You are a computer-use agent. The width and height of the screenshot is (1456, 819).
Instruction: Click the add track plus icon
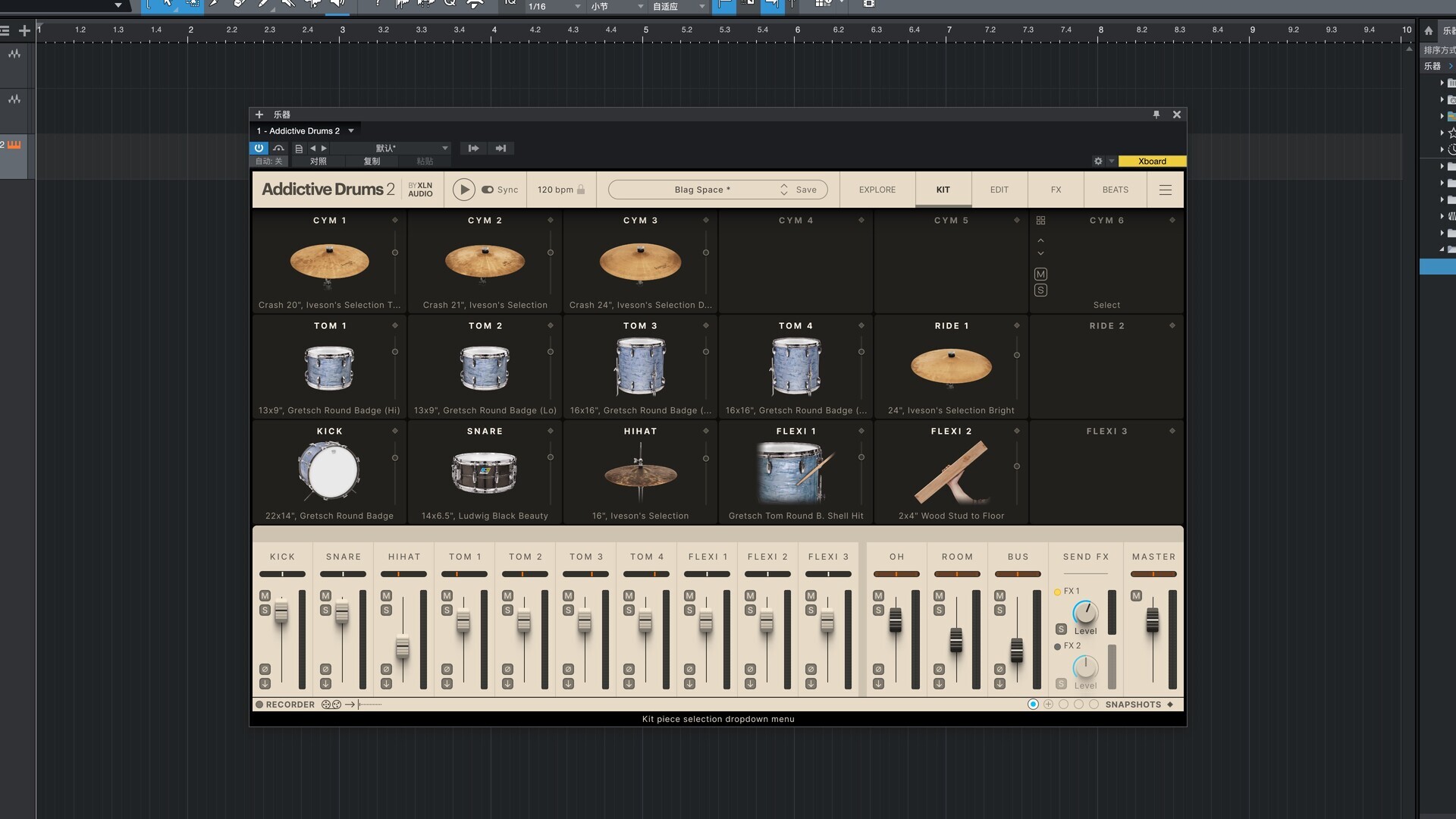point(24,30)
